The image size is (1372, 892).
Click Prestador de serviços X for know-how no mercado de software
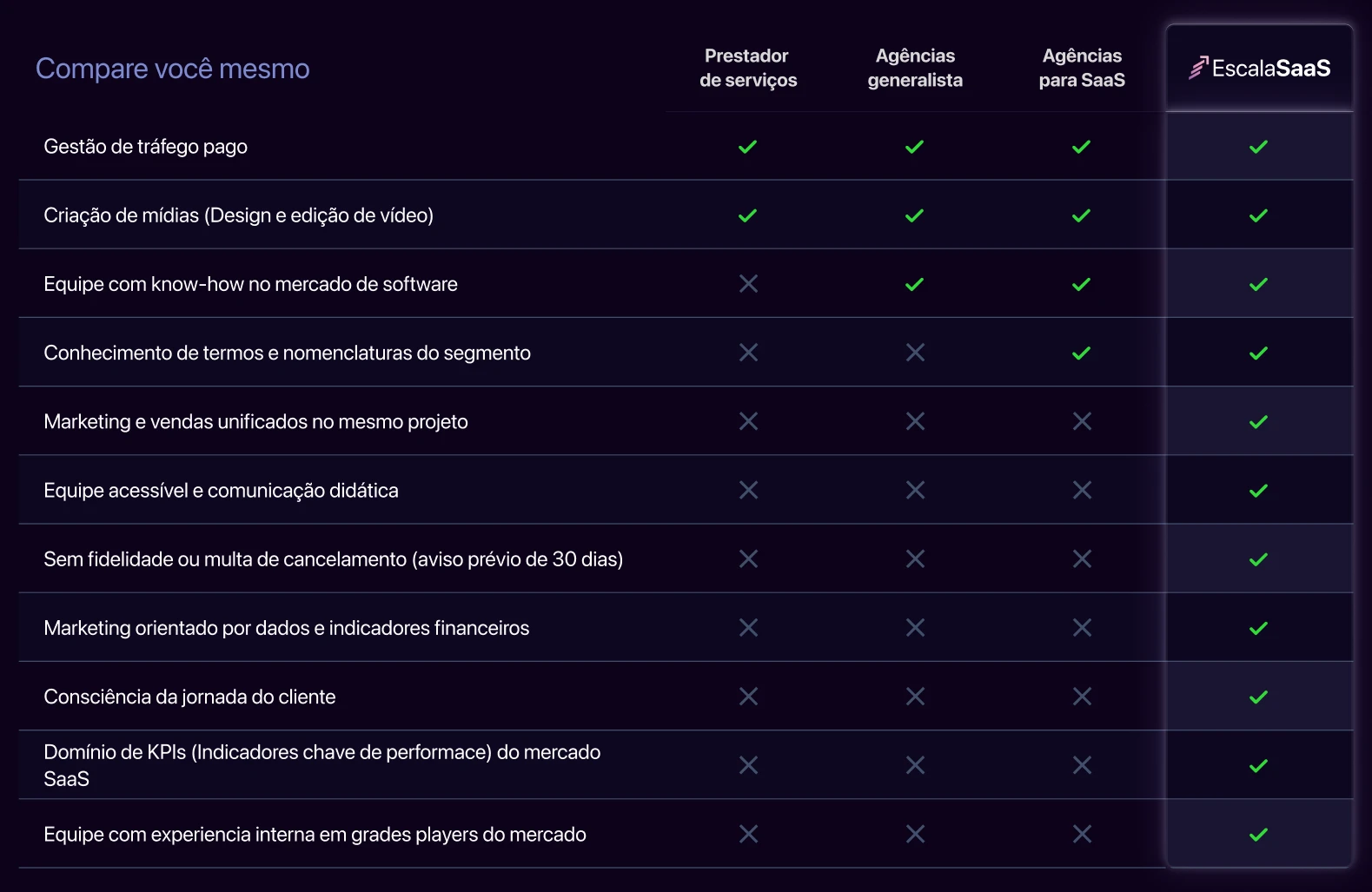tap(748, 284)
